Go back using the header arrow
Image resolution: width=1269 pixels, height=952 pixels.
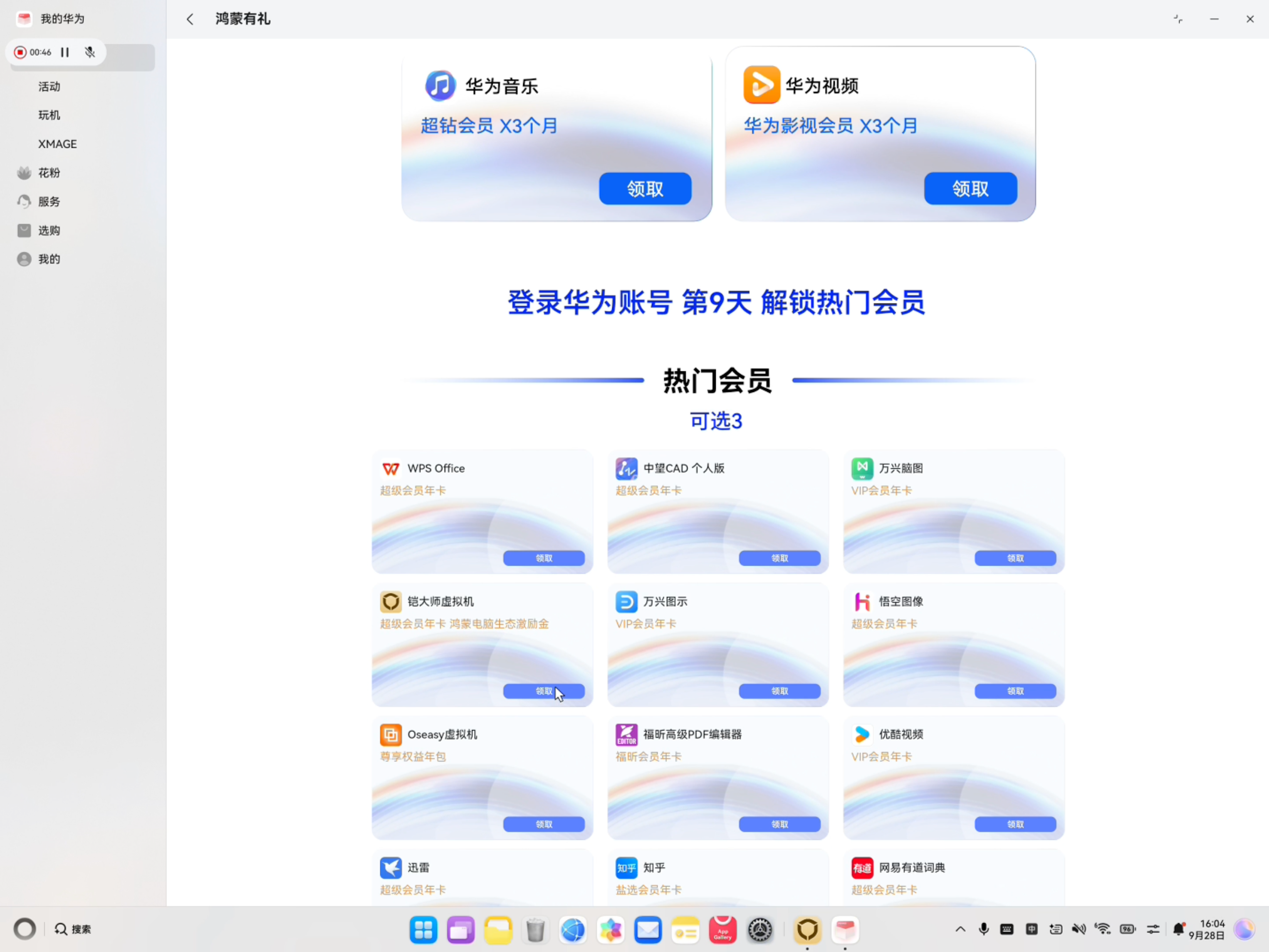tap(190, 19)
